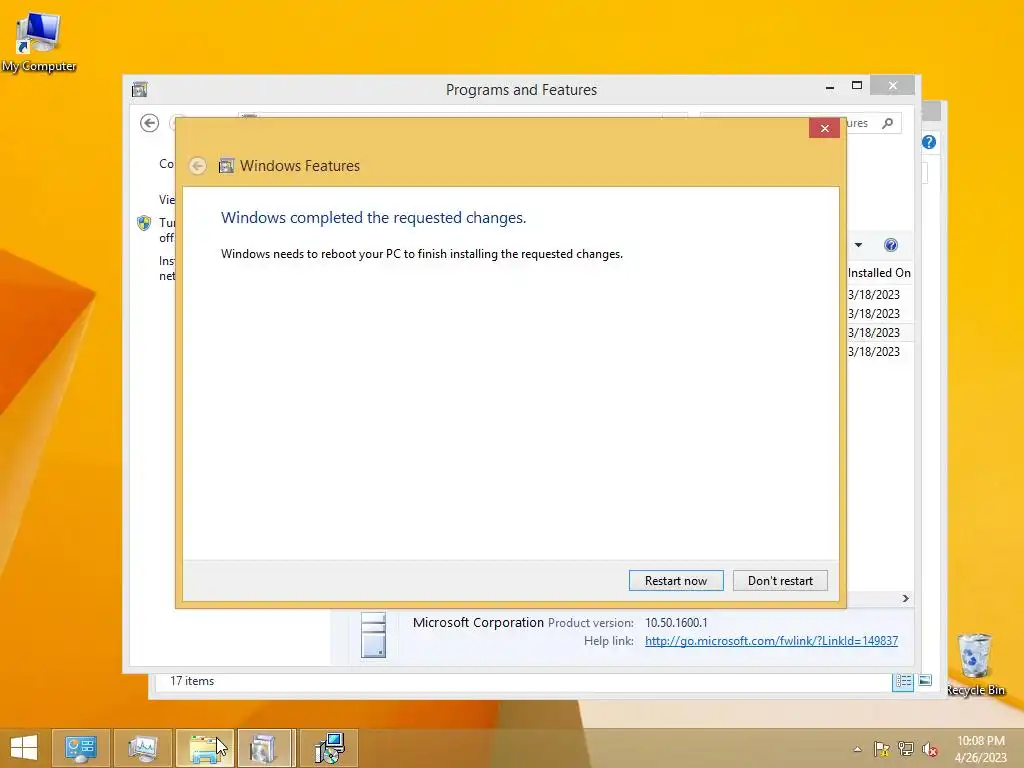Open the My Computer desktop icon
Screen dimensions: 1024x768
pyautogui.click(x=39, y=40)
